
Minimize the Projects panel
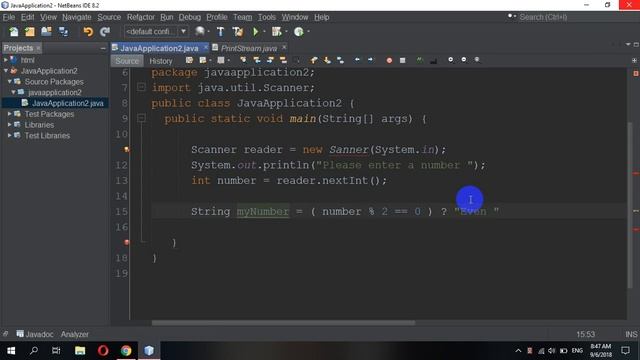[x=103, y=48]
